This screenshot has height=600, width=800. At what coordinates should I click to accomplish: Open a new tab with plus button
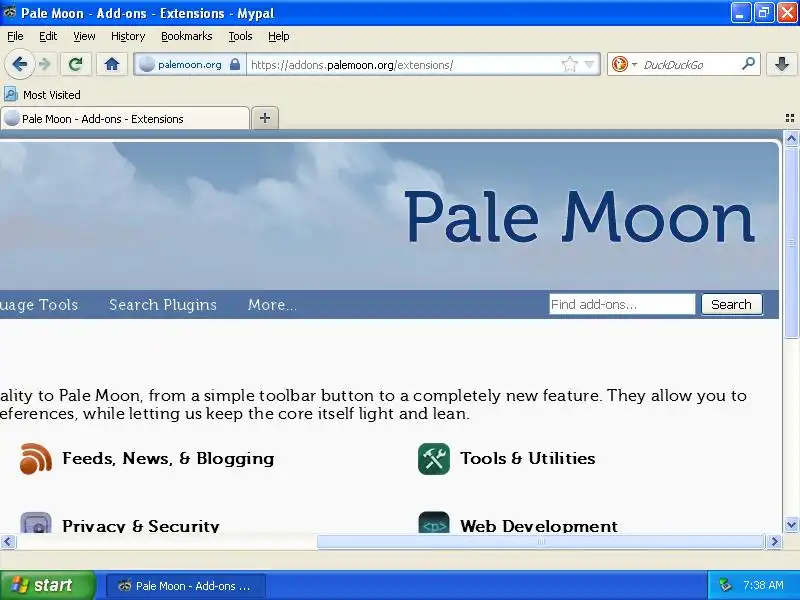pyautogui.click(x=265, y=118)
